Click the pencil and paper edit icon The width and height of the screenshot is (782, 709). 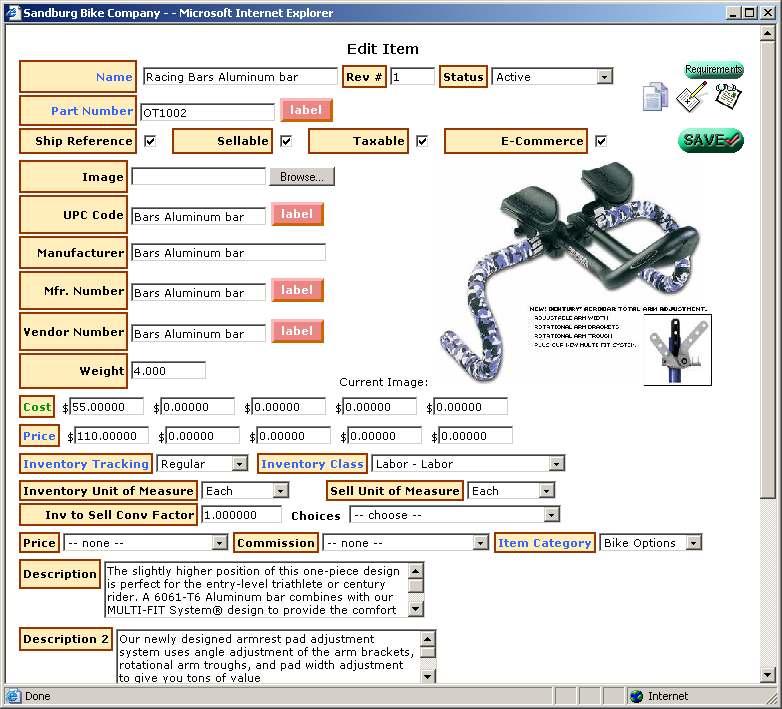click(691, 96)
